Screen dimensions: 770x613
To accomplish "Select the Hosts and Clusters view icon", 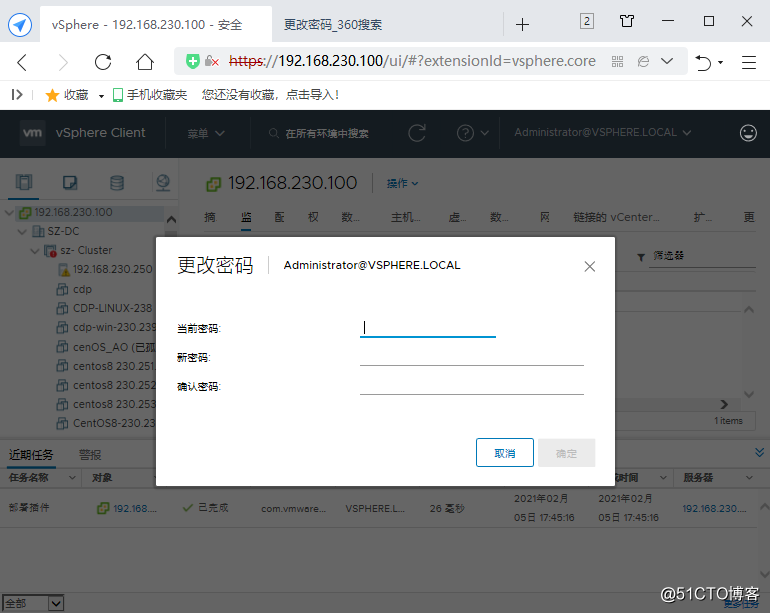I will point(24,182).
